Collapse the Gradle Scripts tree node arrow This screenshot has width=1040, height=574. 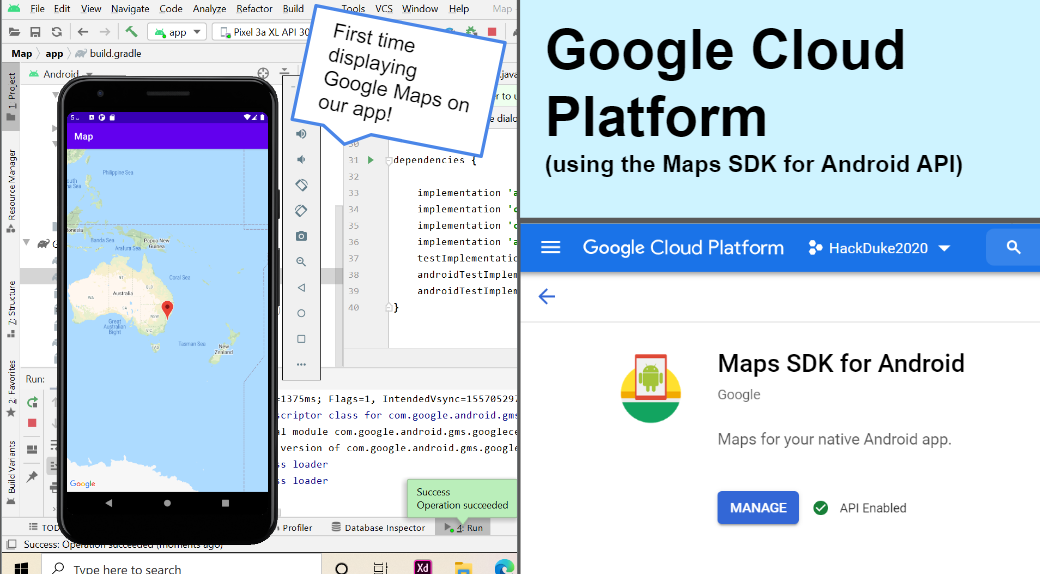pyautogui.click(x=27, y=243)
